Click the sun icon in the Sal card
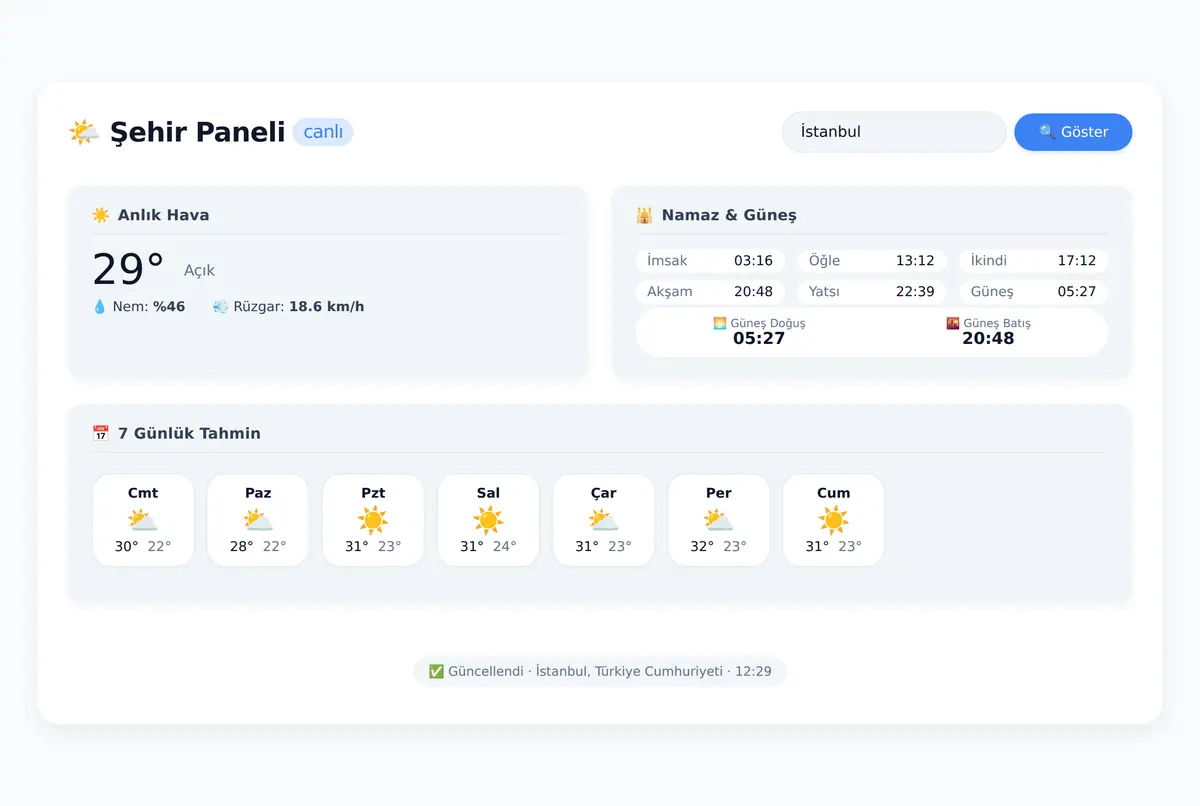1200x806 pixels. pyautogui.click(x=488, y=520)
